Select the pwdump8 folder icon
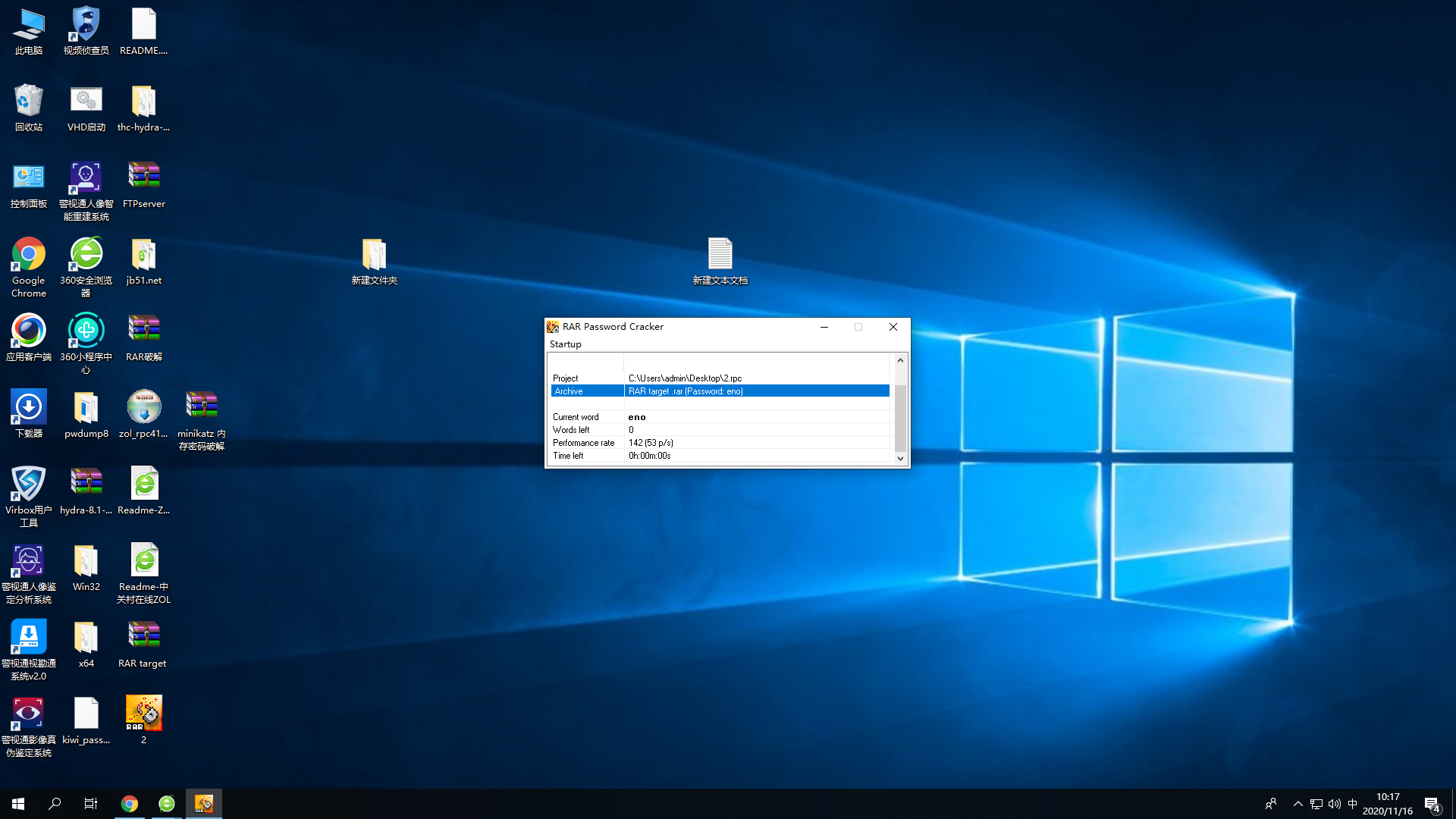Image resolution: width=1456 pixels, height=819 pixels. click(86, 406)
